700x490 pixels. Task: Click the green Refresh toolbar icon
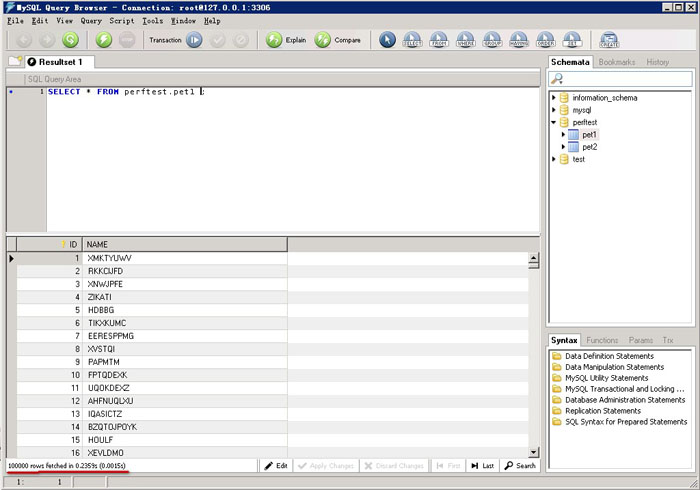[x=70, y=40]
